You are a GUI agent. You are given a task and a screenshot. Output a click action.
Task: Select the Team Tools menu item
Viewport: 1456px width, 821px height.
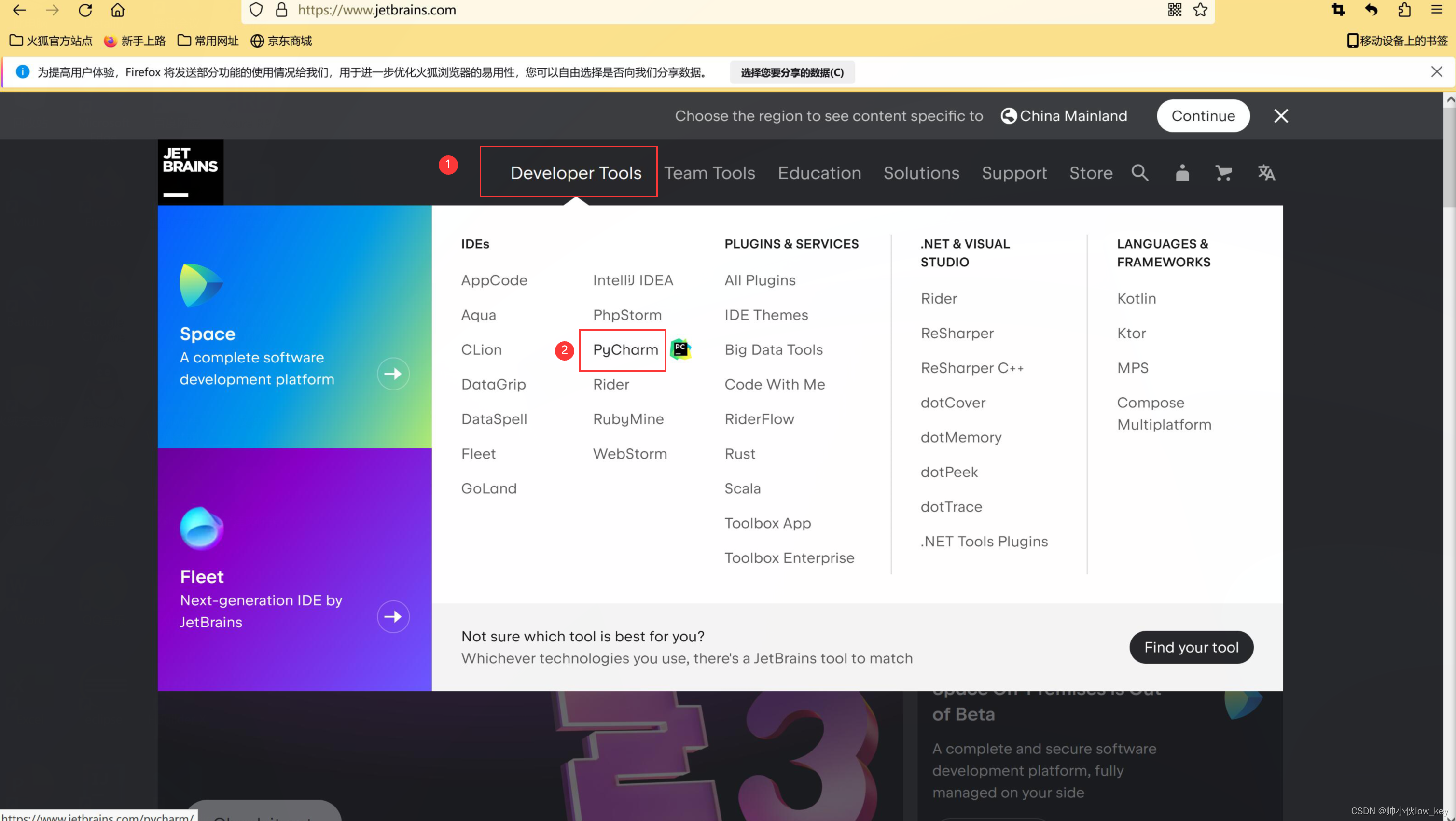[710, 172]
